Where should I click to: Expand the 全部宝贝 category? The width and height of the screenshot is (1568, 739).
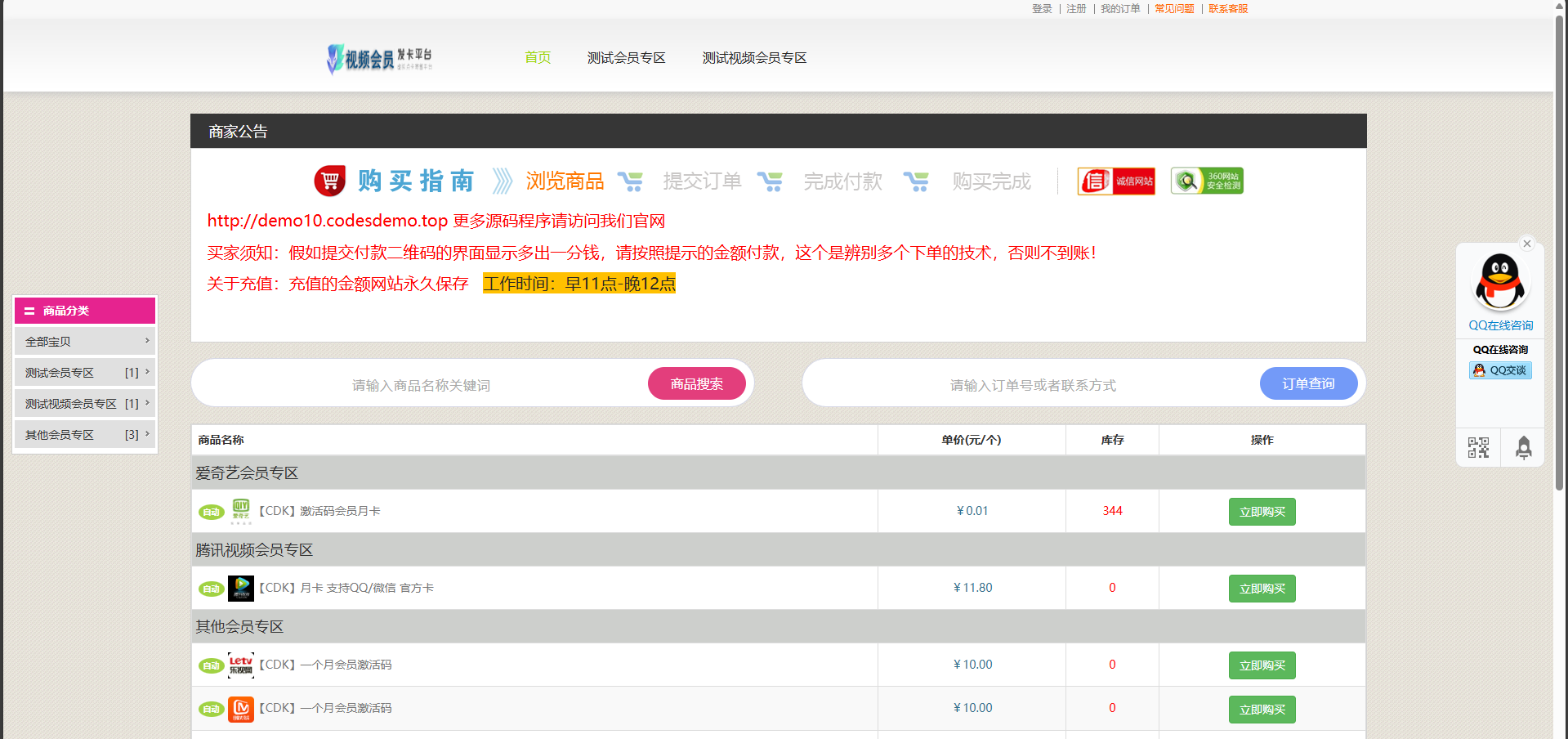[x=85, y=341]
